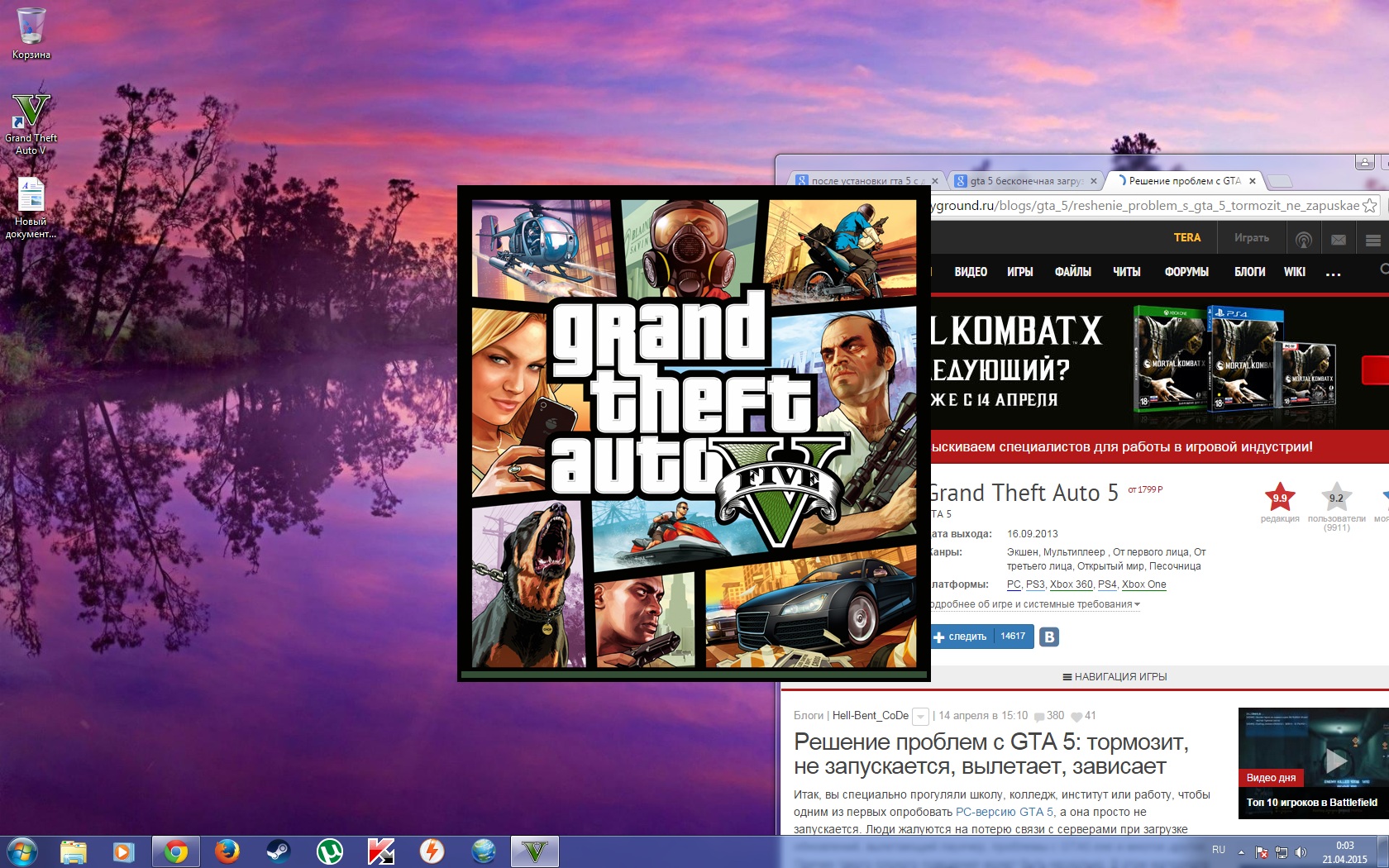Open the PC platform link
The image size is (1389, 868).
pos(1014,584)
